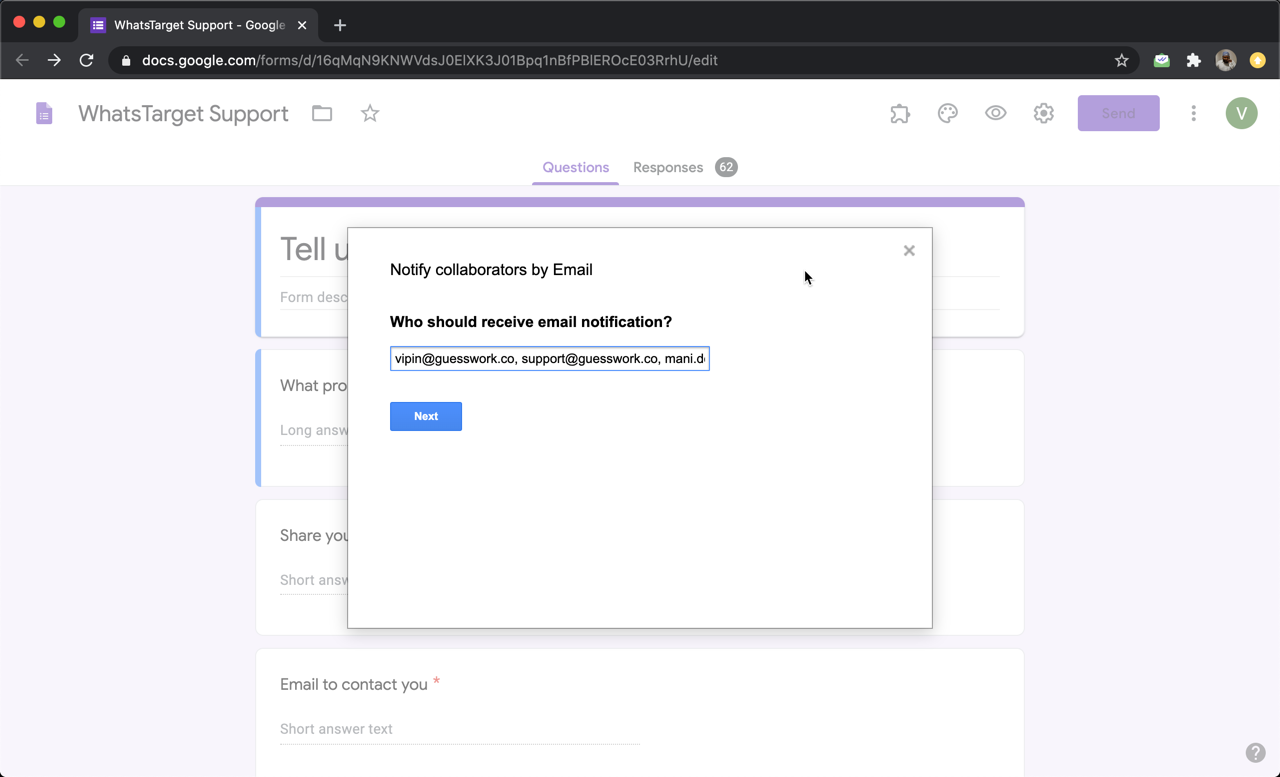Open the three-dot More options menu

click(1193, 113)
